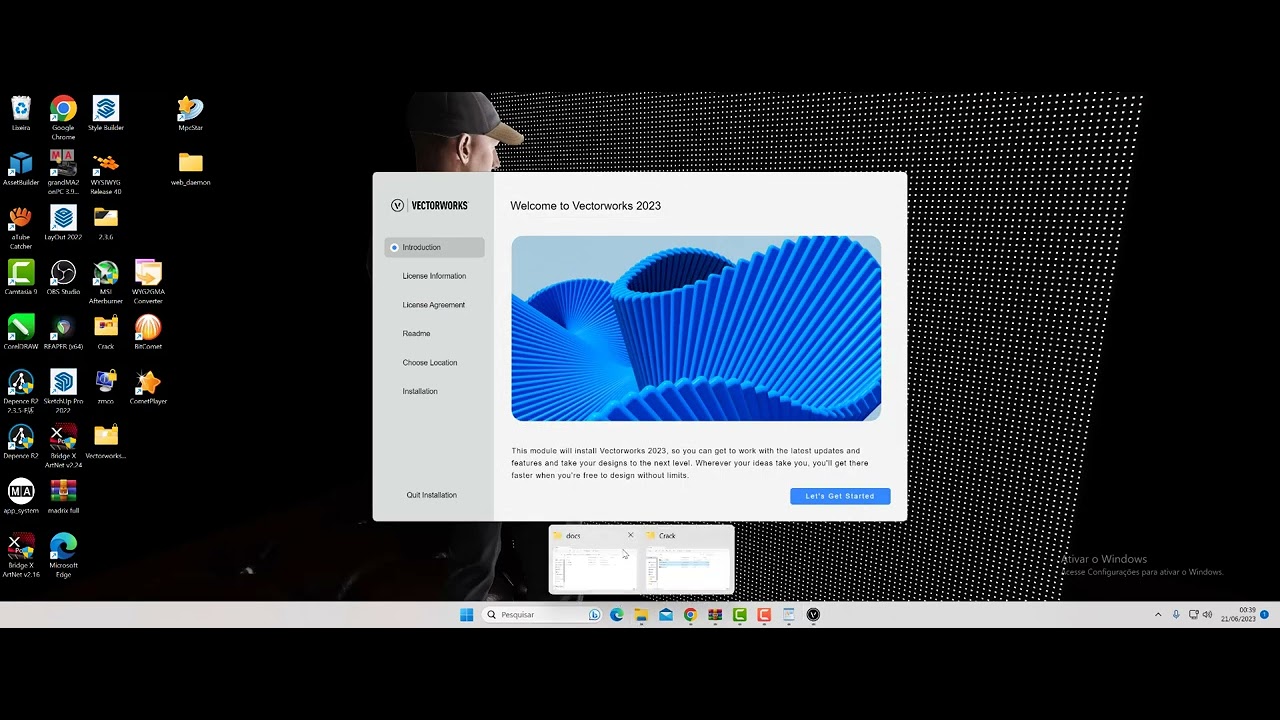
Task: Click Quit Installation in the installer
Action: tap(431, 495)
